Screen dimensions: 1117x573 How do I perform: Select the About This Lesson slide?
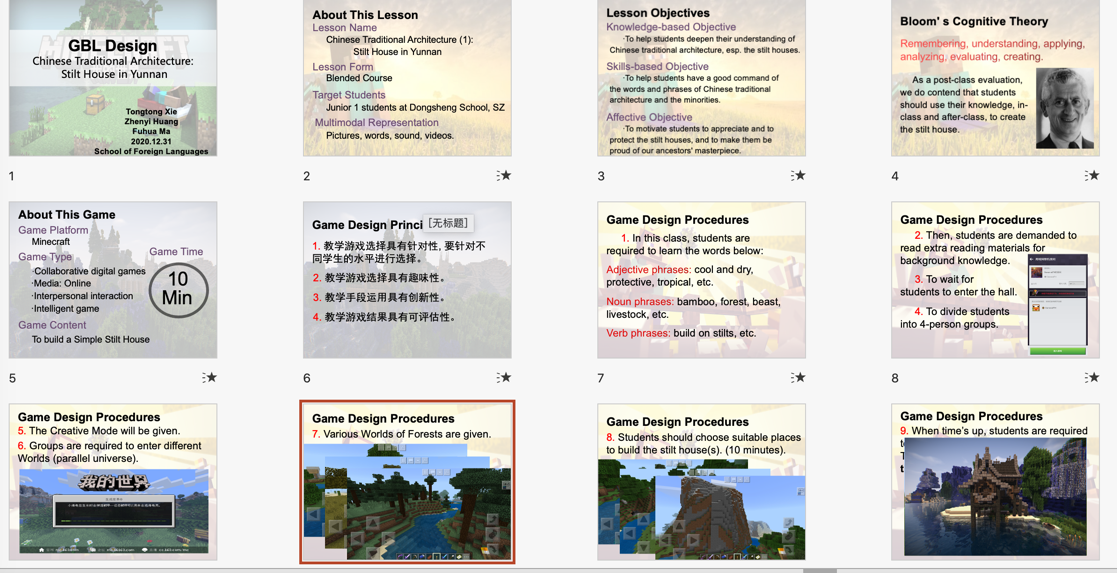[x=407, y=78]
